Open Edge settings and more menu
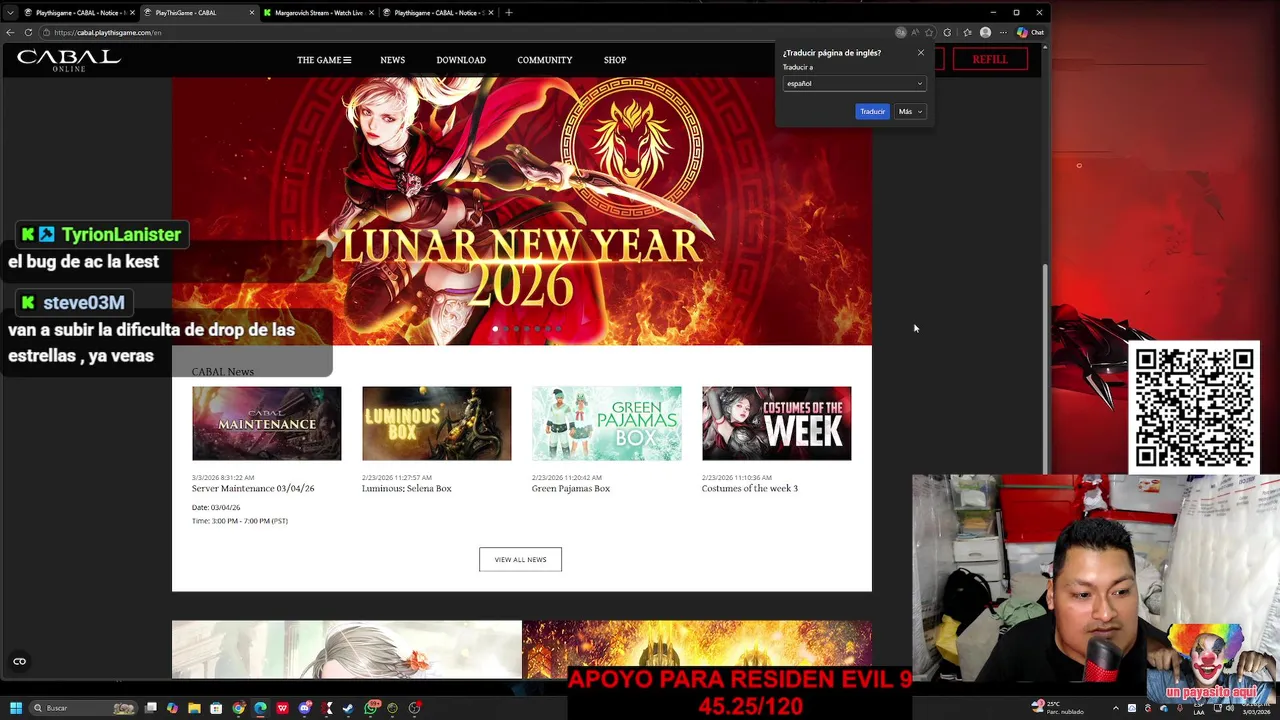 1003,32
